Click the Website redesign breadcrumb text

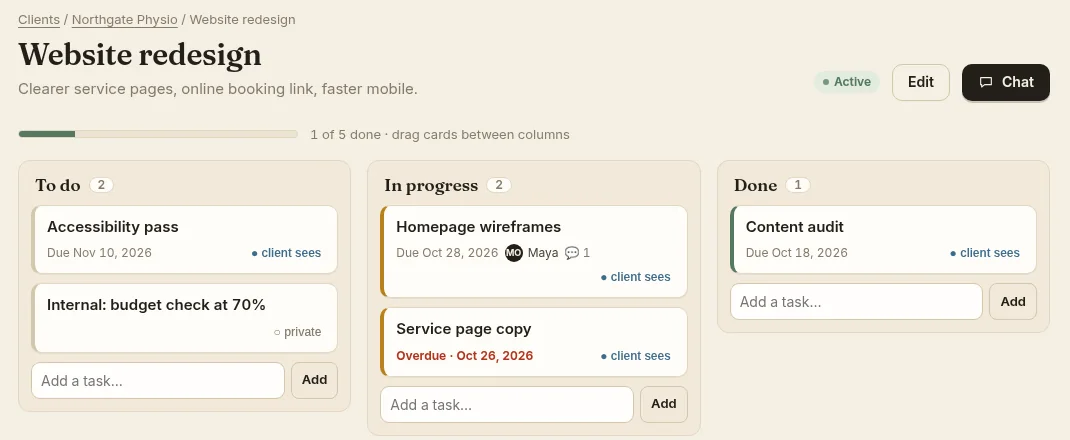[x=242, y=19]
